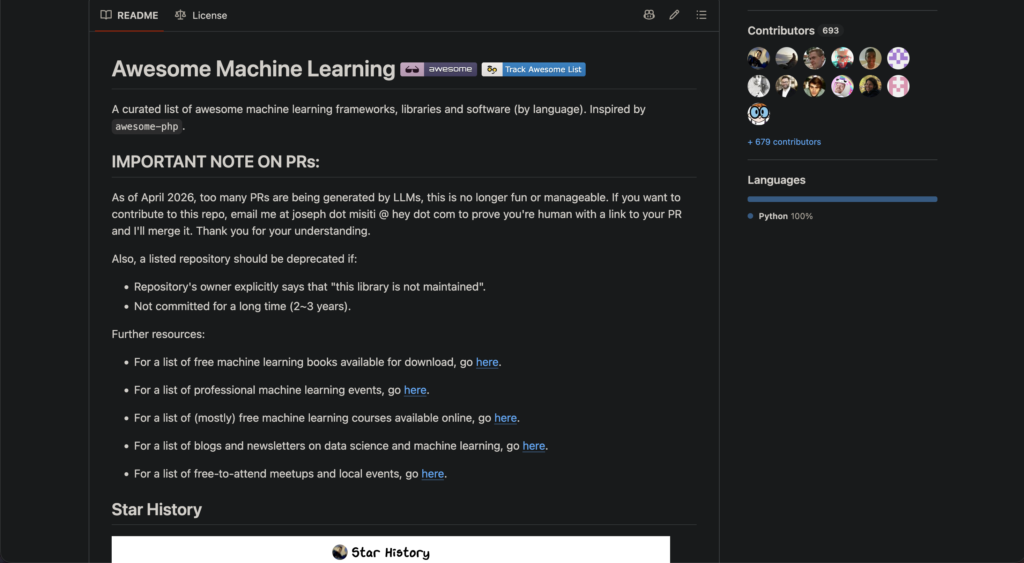The height and width of the screenshot is (563, 1024).
Task: Click the 'Languages' sidebar heading
Action: coord(776,180)
